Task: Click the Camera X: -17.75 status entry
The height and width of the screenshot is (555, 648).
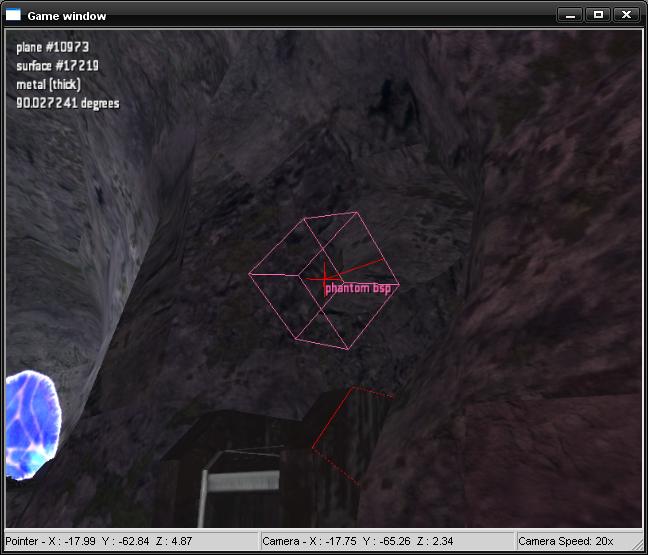Action: click(357, 541)
